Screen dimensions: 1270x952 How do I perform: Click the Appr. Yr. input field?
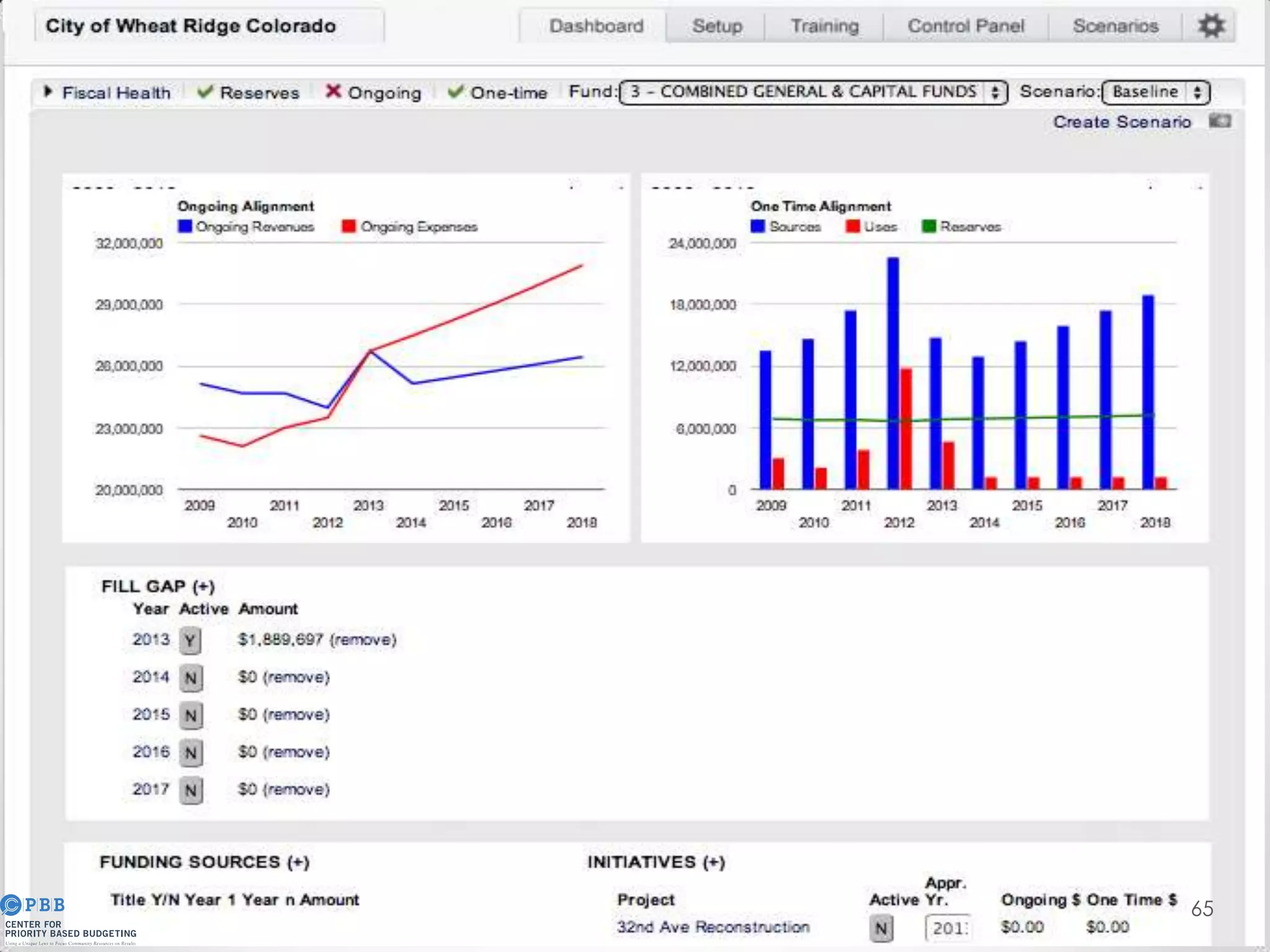pos(948,928)
